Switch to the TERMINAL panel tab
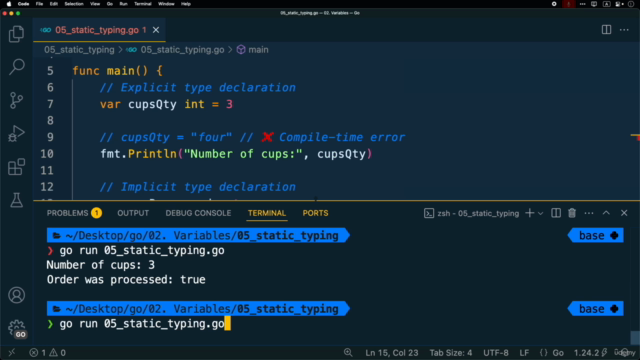This screenshot has height=360, width=640. 267,213
